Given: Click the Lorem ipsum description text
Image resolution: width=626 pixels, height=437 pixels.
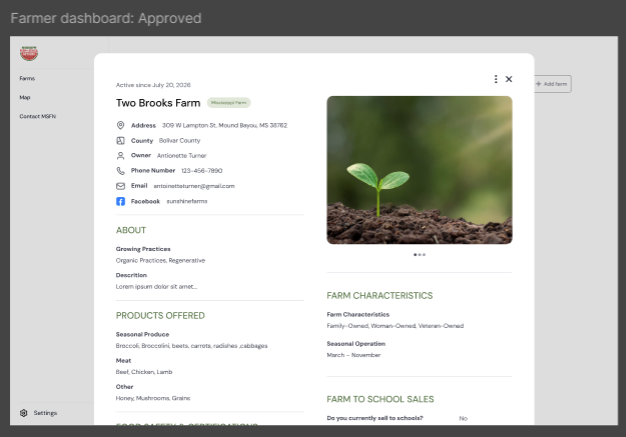Looking at the screenshot, I should pos(156,287).
